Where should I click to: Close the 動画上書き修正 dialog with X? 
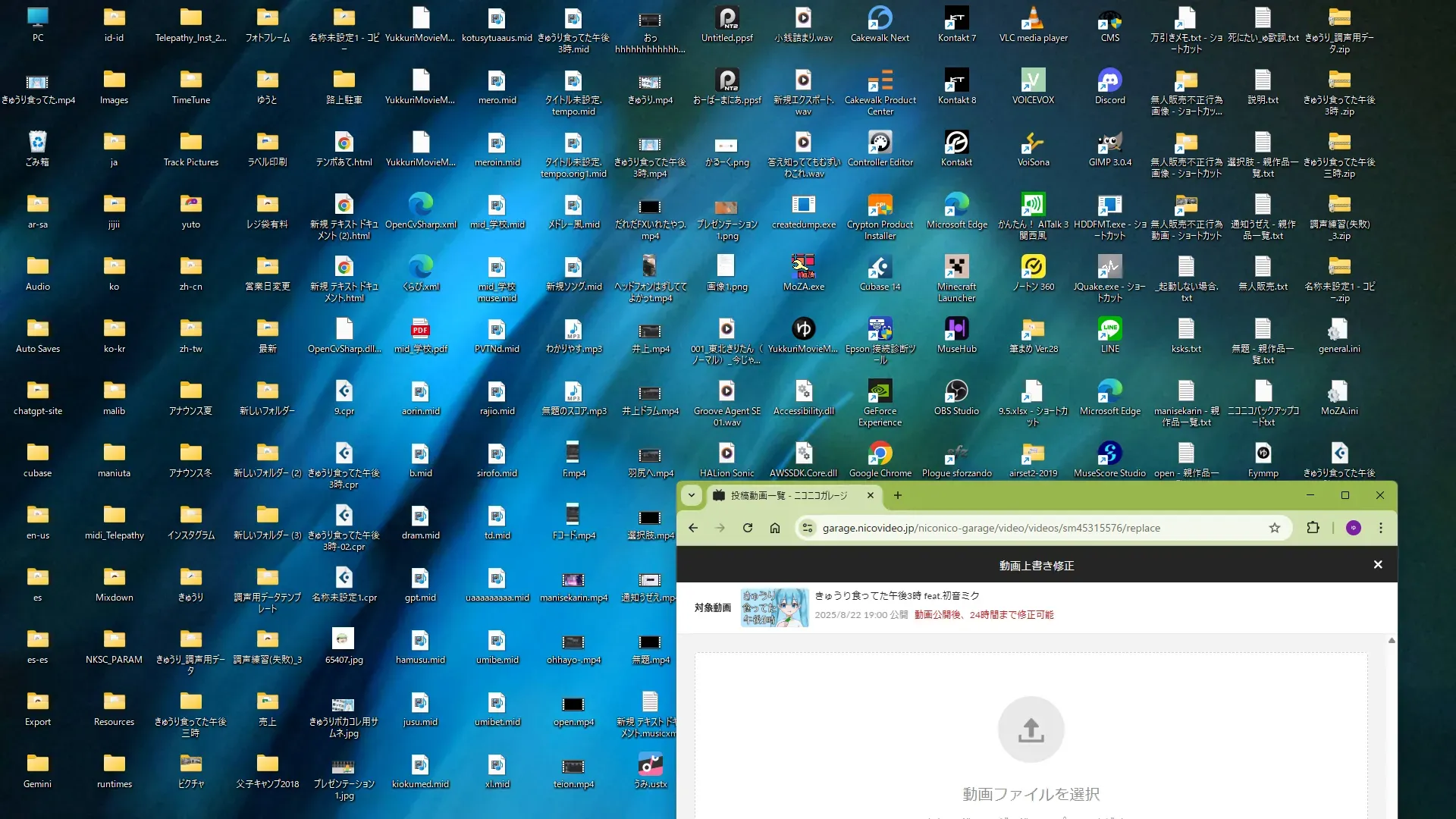[x=1377, y=565]
